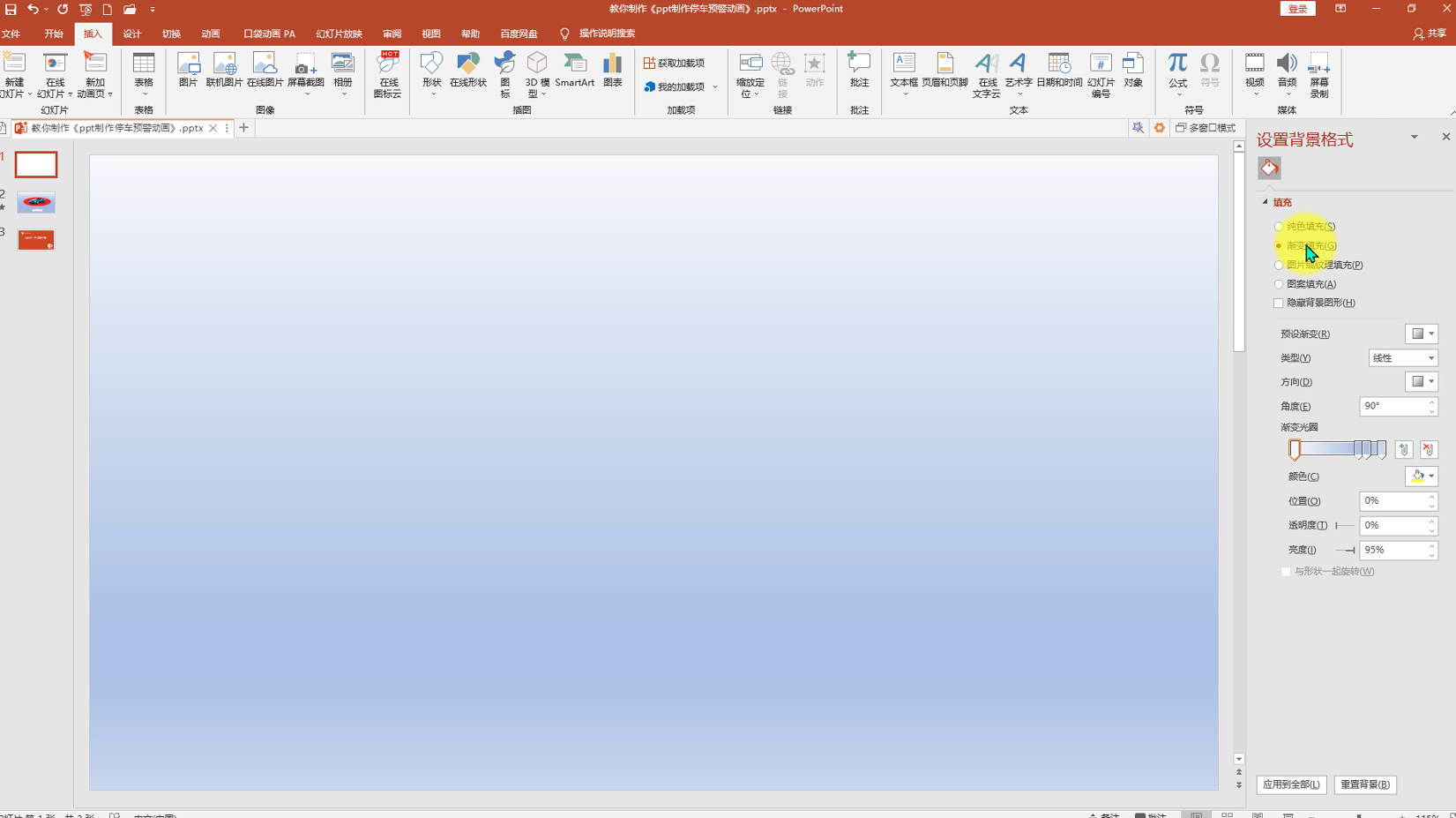The height and width of the screenshot is (818, 1456).
Task: Open zoom positioning (缩放定位) tool
Action: click(x=750, y=74)
